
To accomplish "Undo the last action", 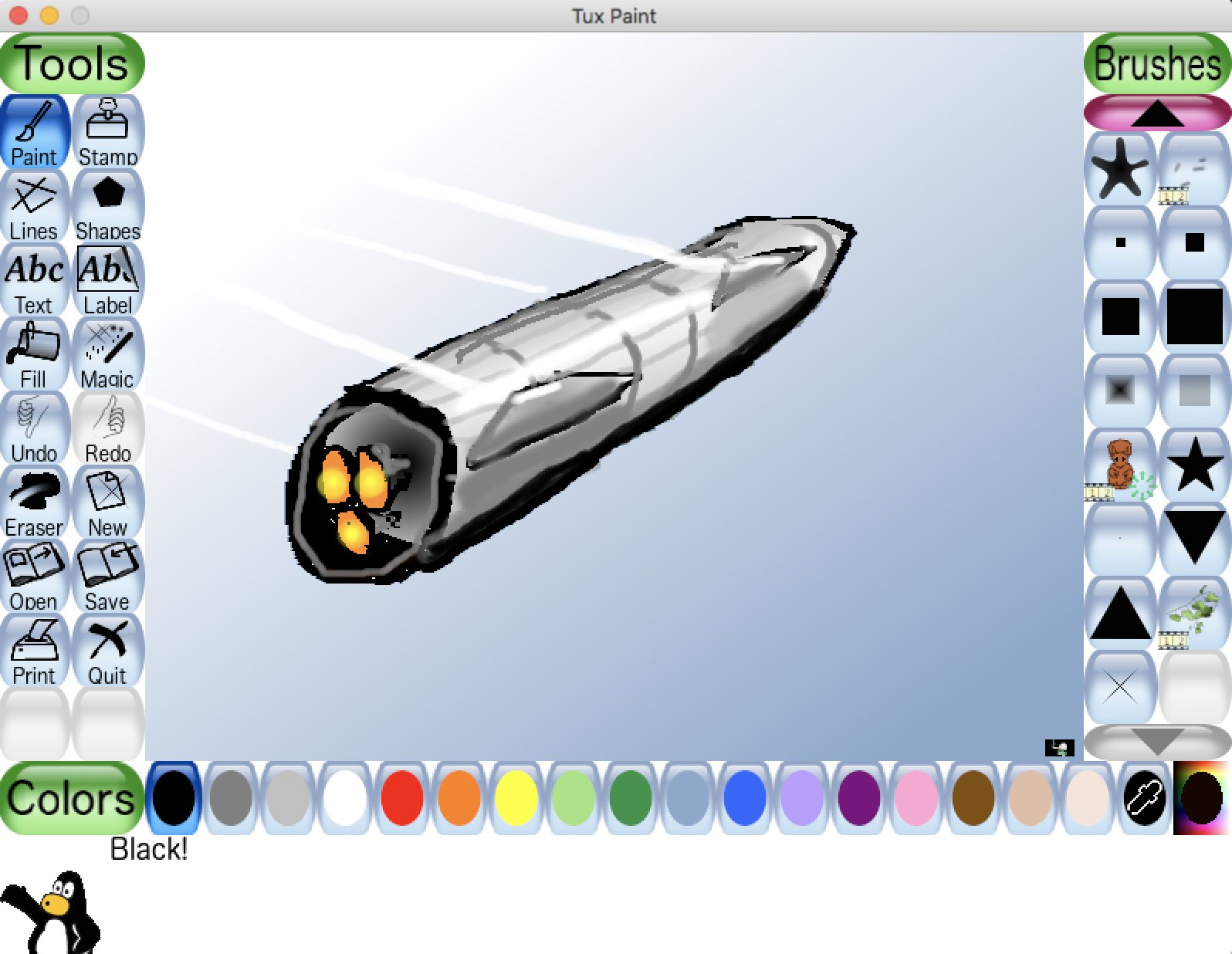I will click(x=35, y=428).
